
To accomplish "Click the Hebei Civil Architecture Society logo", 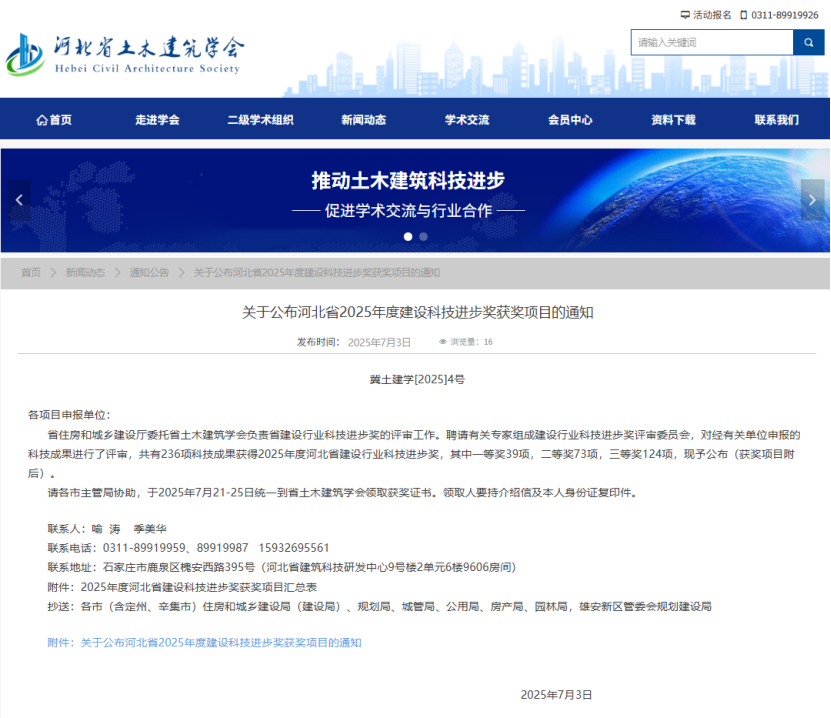I will point(125,54).
